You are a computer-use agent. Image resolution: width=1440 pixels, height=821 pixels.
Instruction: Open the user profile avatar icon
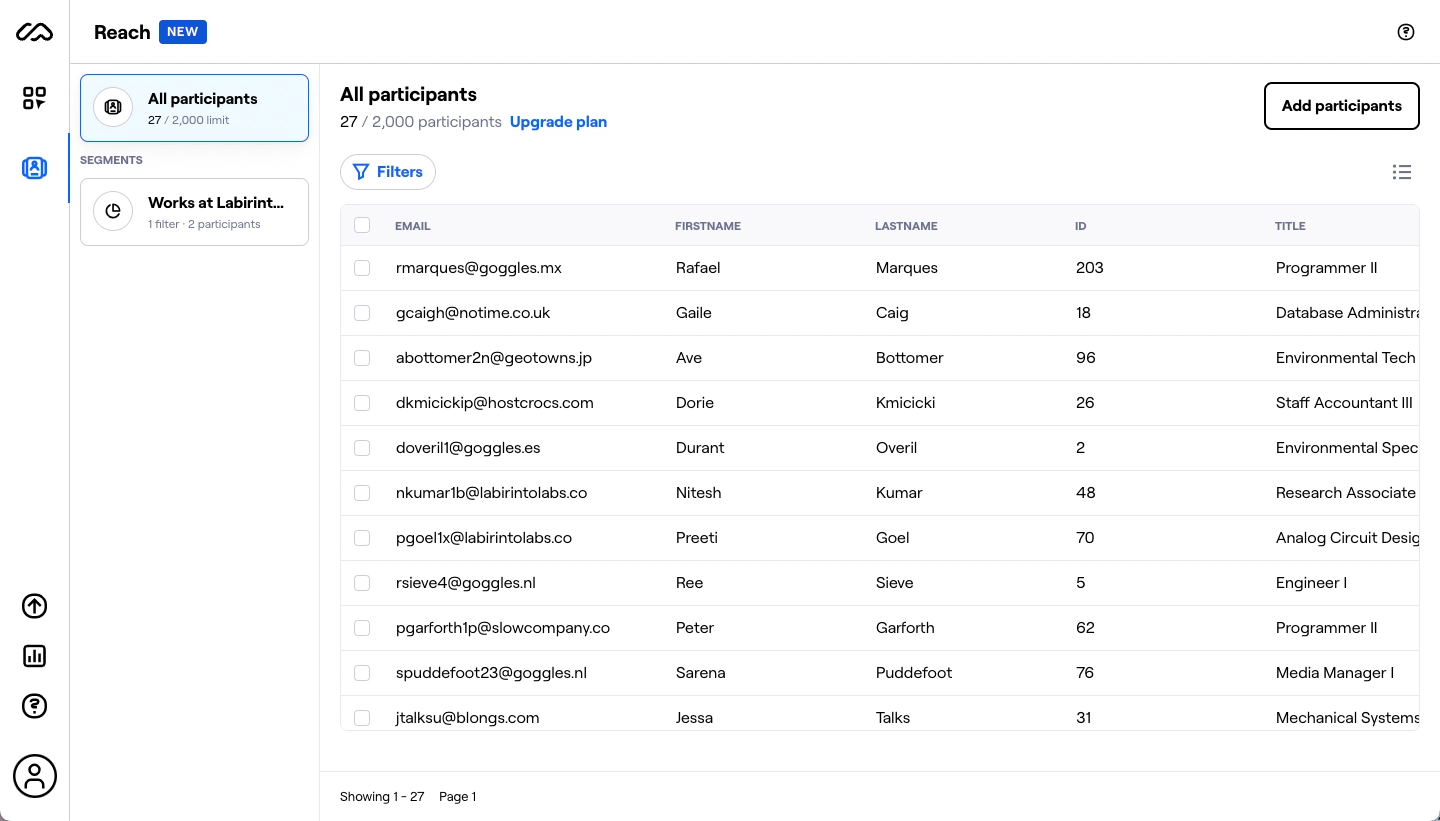pyautogui.click(x=35, y=776)
